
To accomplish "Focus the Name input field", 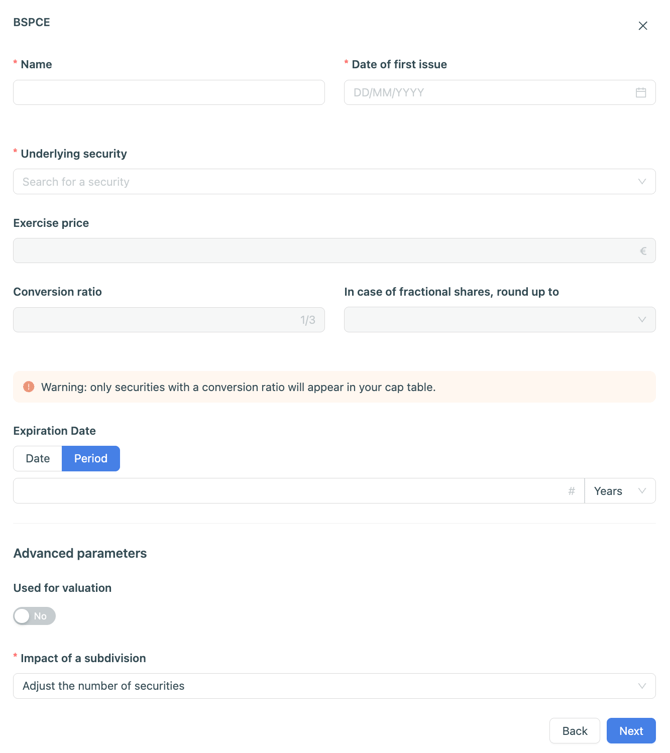I will (x=169, y=93).
